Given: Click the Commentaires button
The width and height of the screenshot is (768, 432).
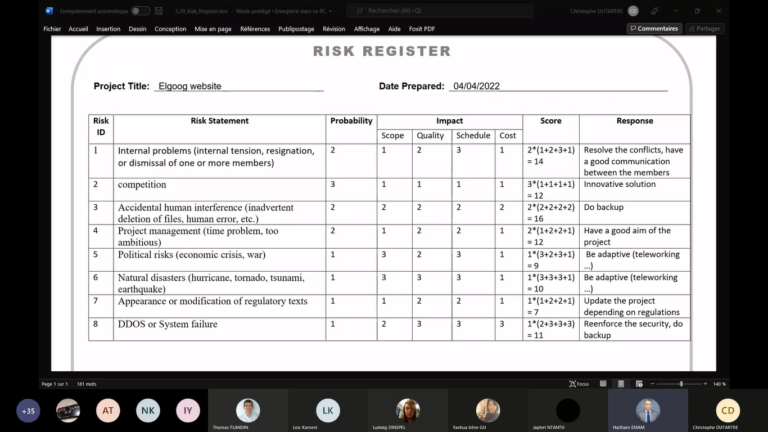Looking at the screenshot, I should (x=654, y=28).
